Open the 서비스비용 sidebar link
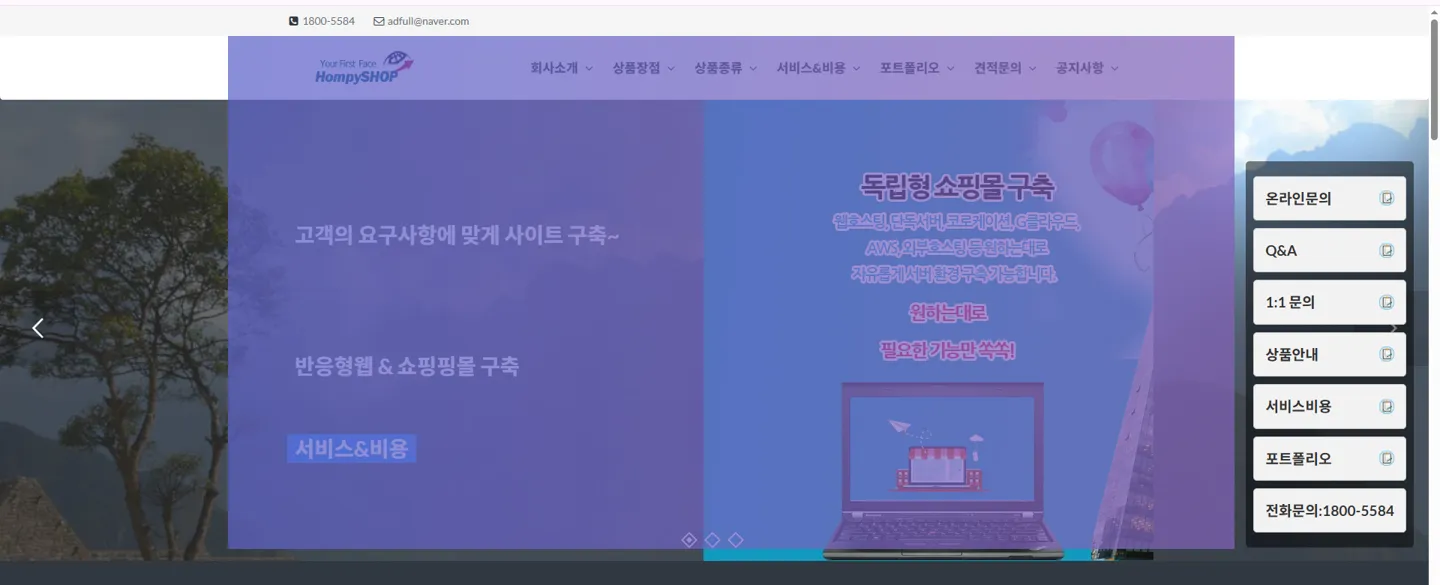 coord(1329,406)
